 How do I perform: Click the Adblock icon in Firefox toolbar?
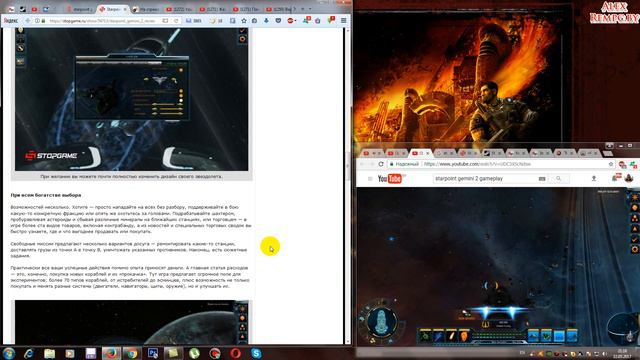coord(291,20)
